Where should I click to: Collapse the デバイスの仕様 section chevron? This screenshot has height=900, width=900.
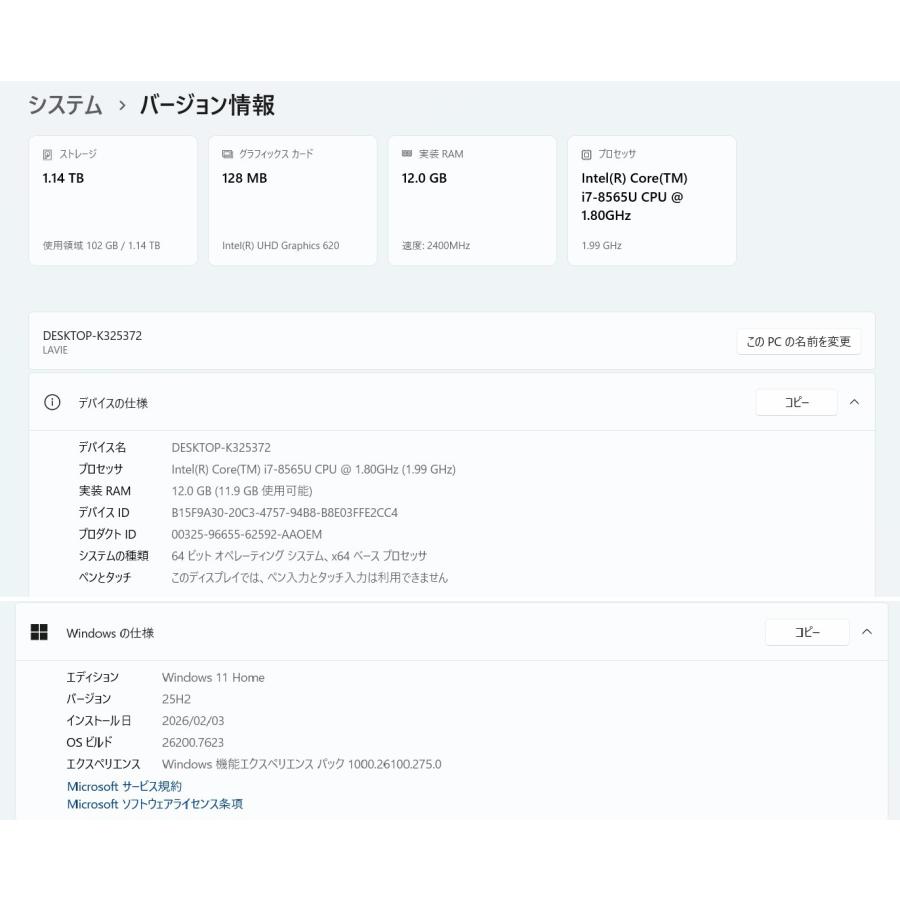pos(854,402)
